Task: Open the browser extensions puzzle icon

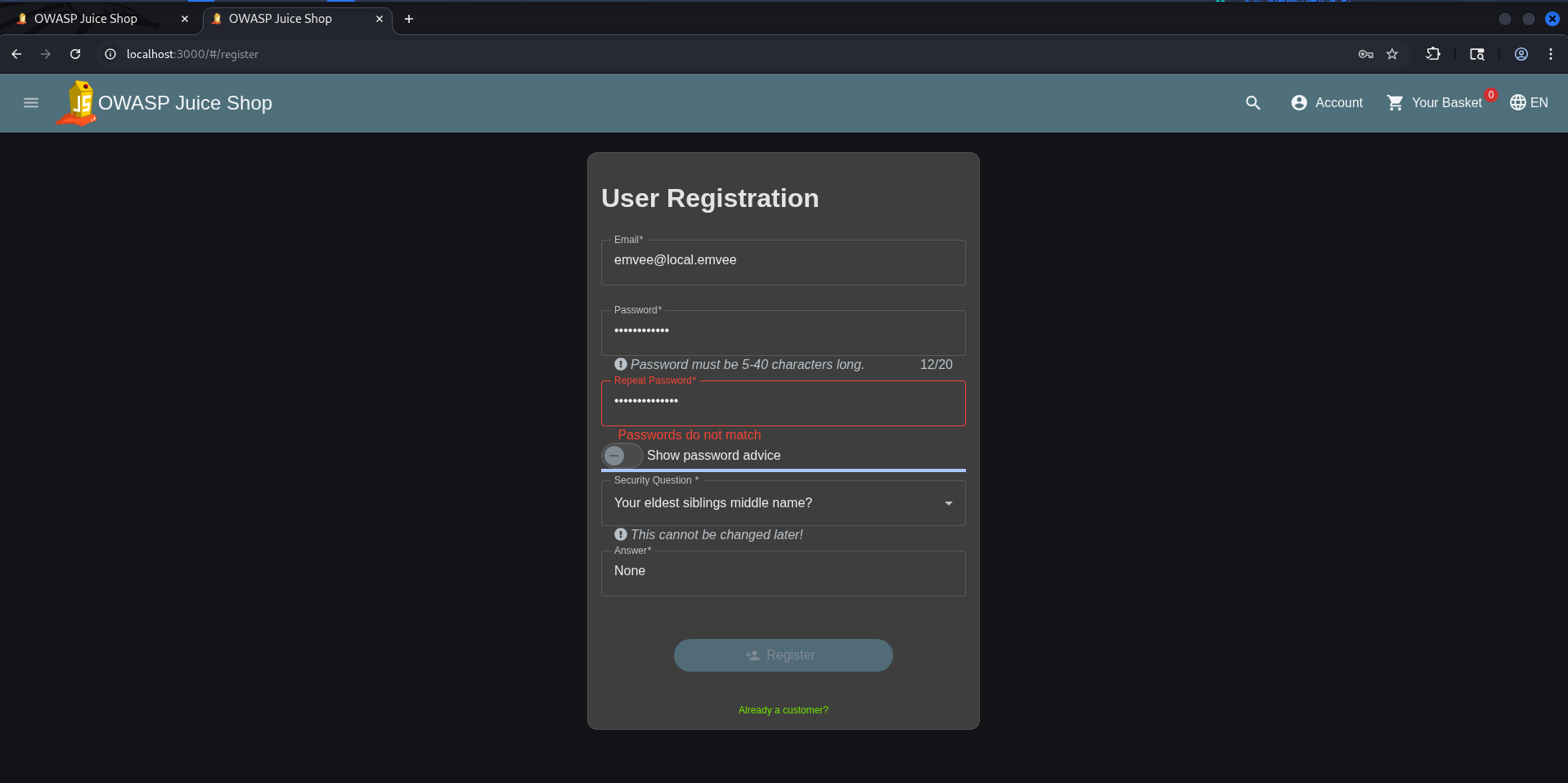Action: coord(1433,54)
